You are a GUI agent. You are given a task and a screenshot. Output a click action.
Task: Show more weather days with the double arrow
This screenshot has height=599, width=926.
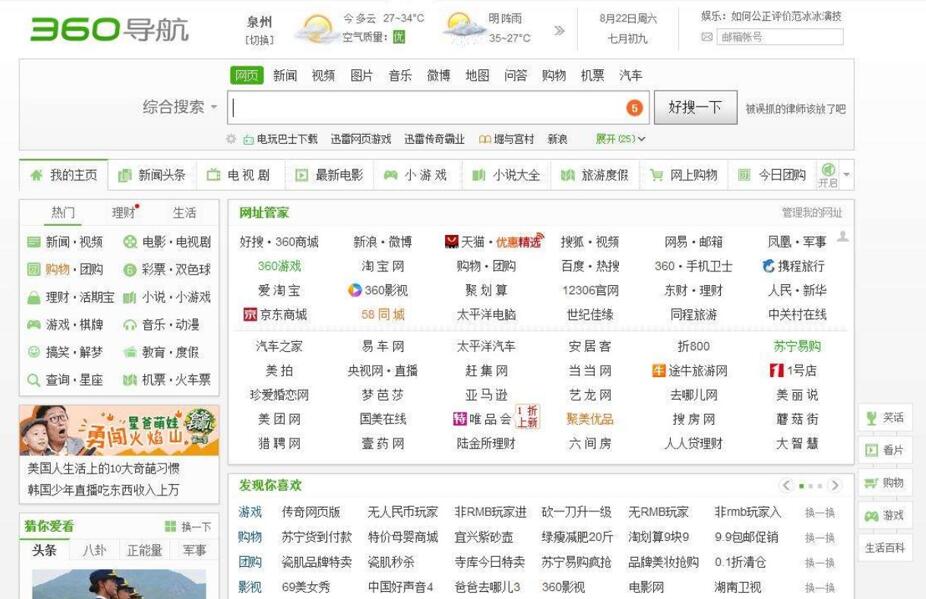point(559,30)
